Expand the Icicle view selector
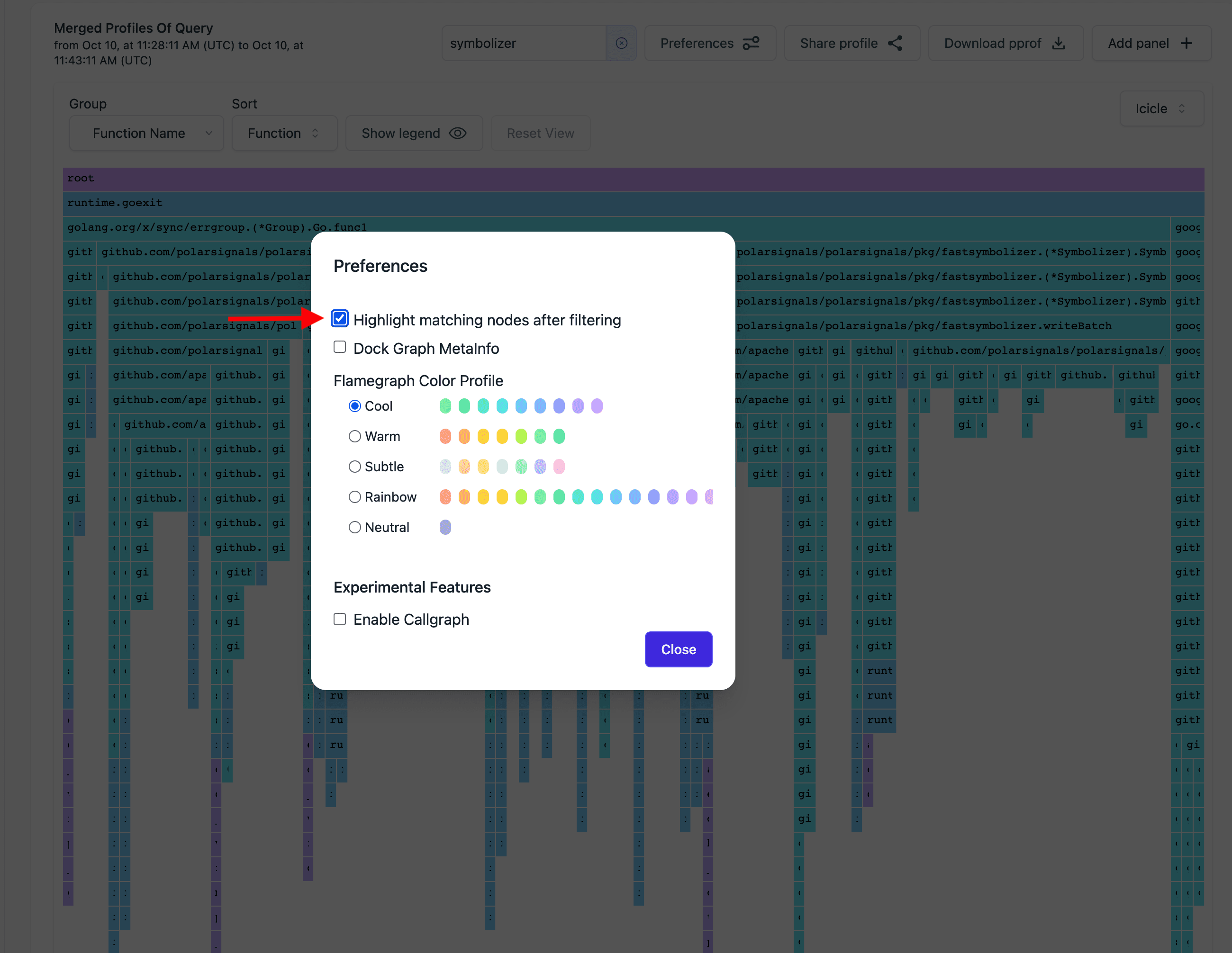The image size is (1232, 953). click(1161, 109)
